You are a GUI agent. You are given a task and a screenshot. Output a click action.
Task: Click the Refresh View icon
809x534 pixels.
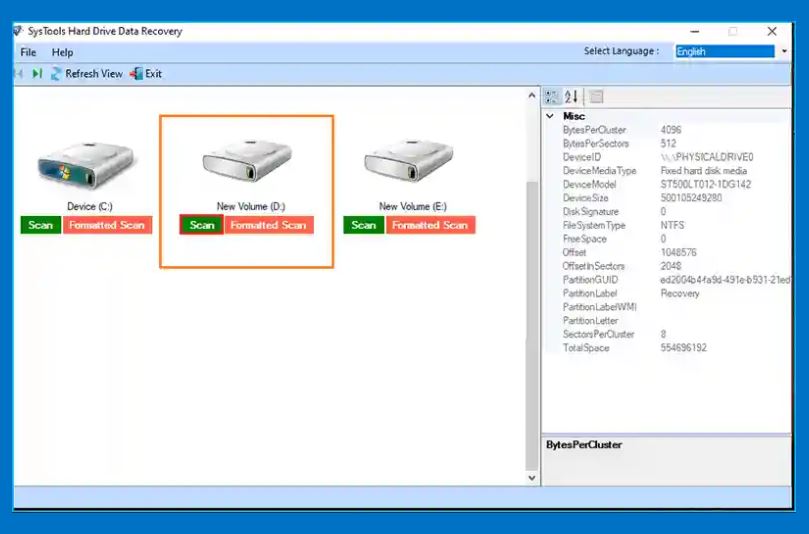tap(56, 74)
